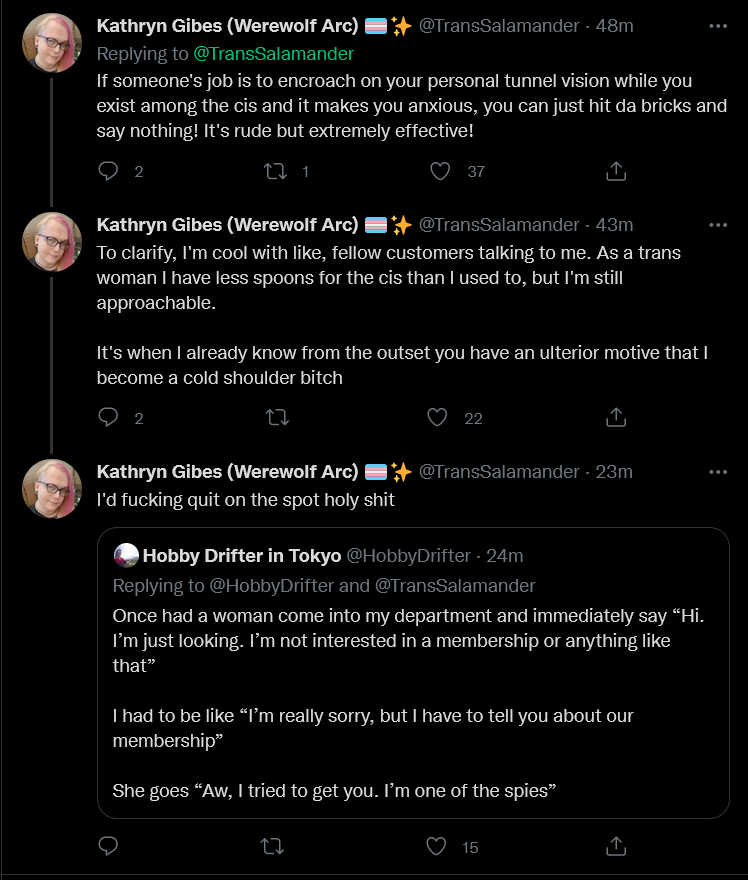
Task: Open the green @TransSalamander reply link
Action: click(273, 54)
